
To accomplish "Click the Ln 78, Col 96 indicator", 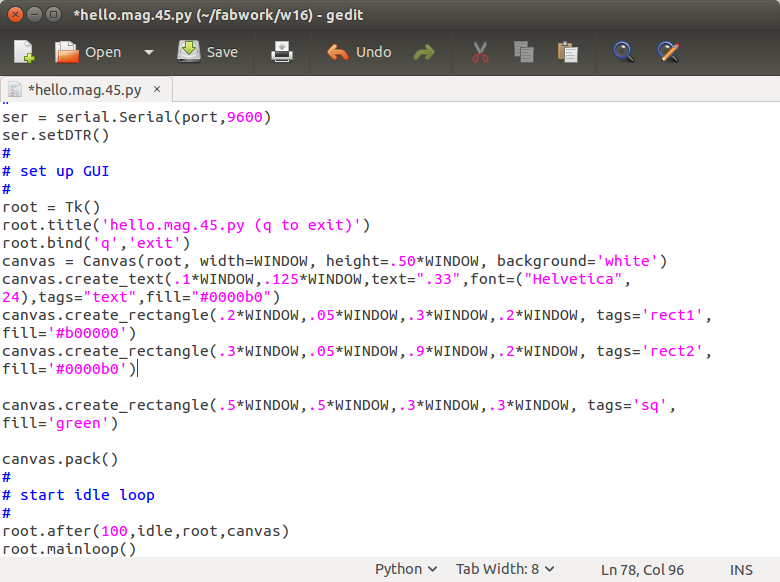I will [642, 570].
